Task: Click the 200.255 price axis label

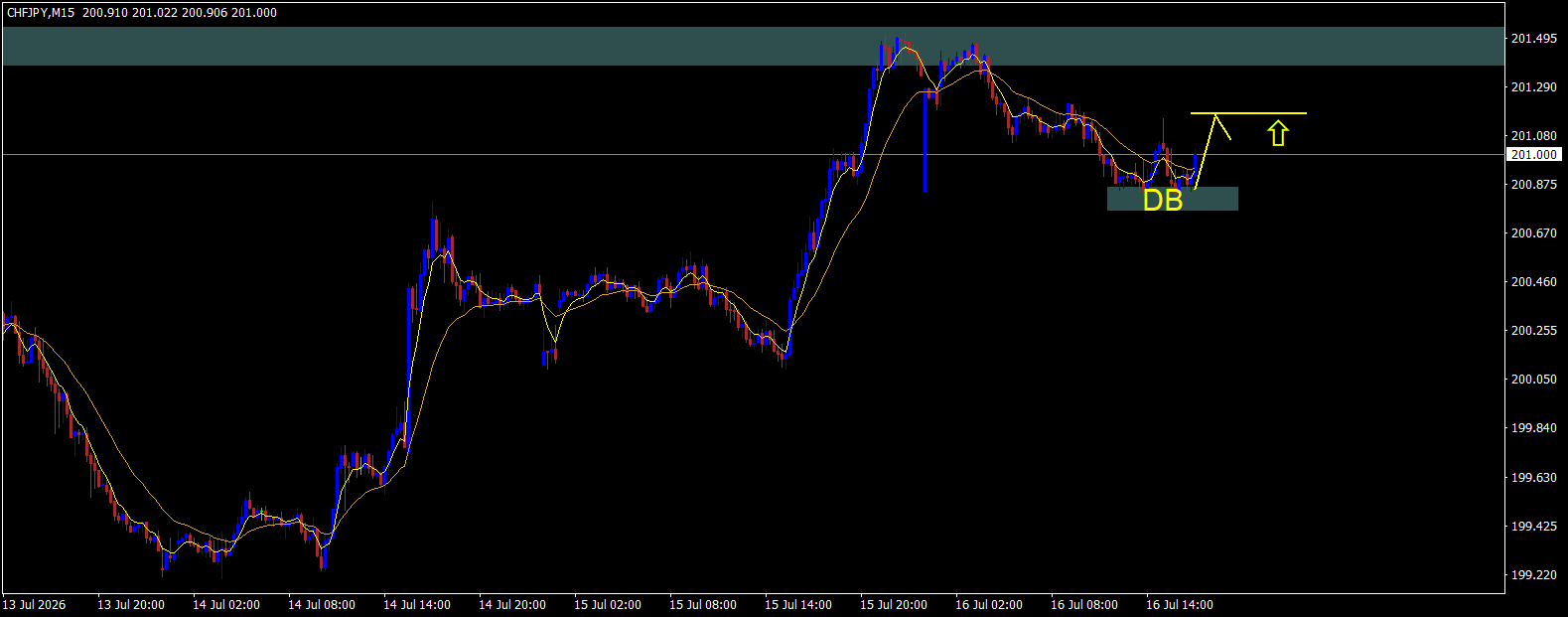Action: coord(1534,331)
